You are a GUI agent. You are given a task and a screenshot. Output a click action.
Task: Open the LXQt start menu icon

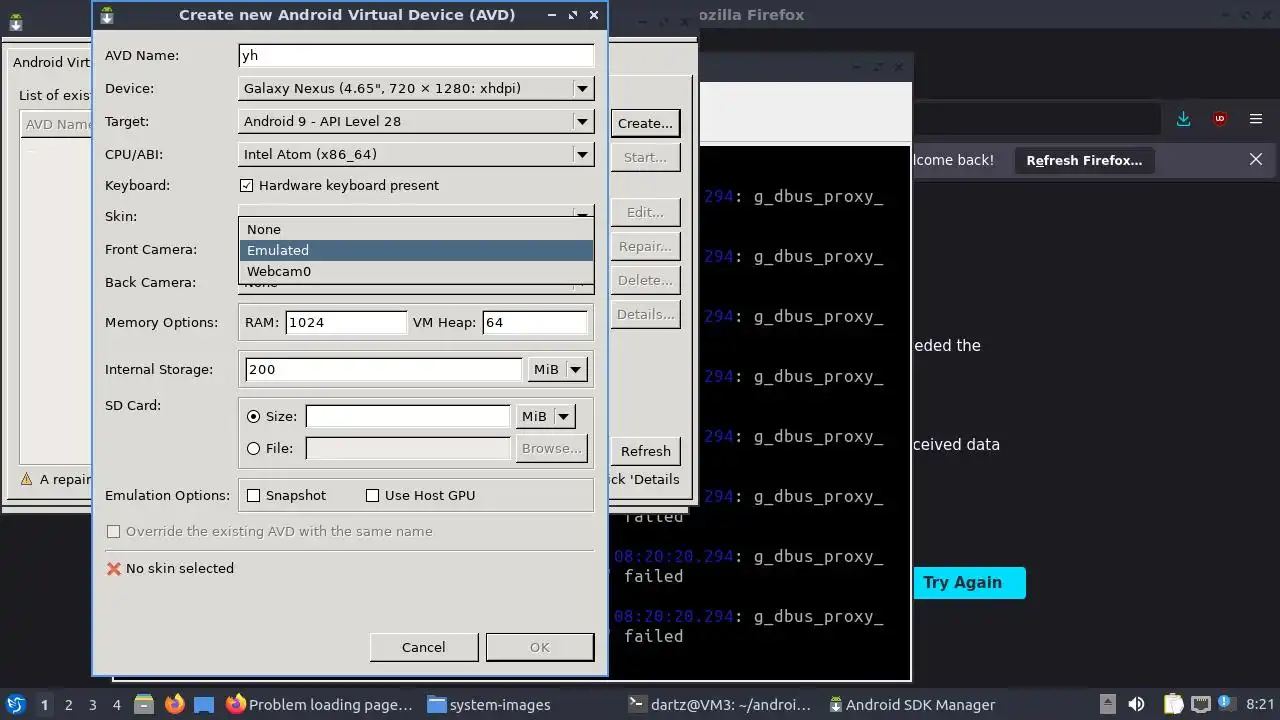[x=16, y=705]
